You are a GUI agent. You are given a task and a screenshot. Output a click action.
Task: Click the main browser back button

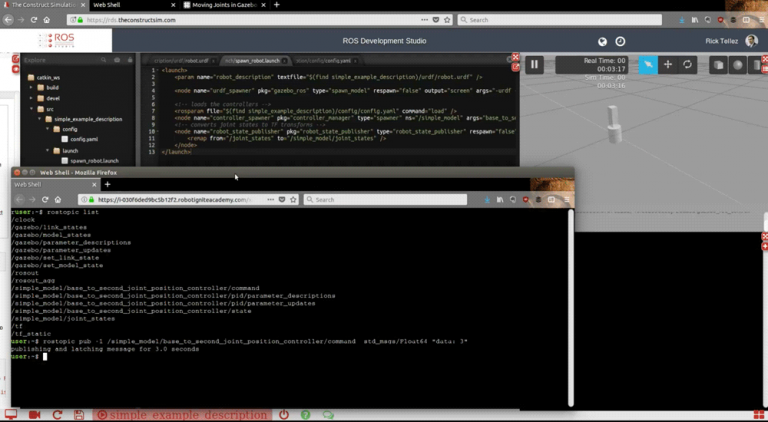pyautogui.click(x=8, y=20)
